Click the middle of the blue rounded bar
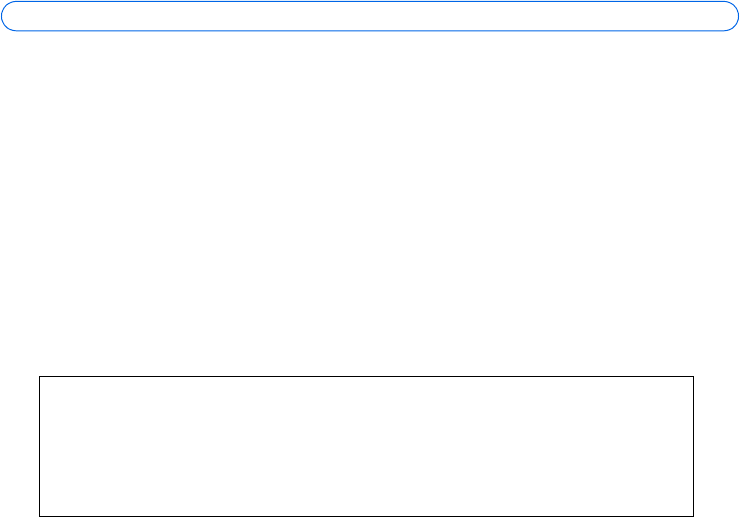 pyautogui.click(x=370, y=15)
